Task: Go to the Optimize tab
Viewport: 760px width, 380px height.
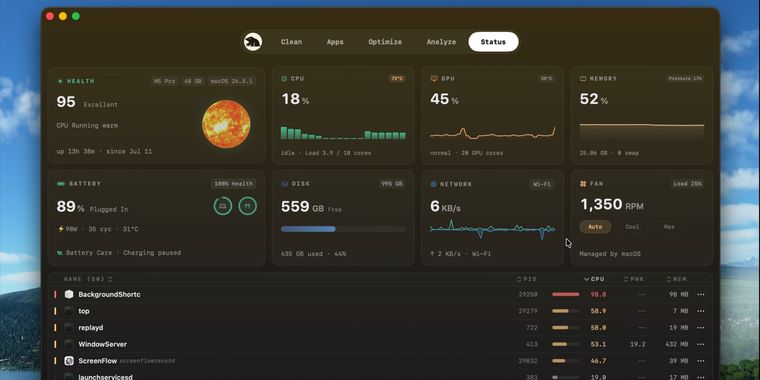Action: 385,42
